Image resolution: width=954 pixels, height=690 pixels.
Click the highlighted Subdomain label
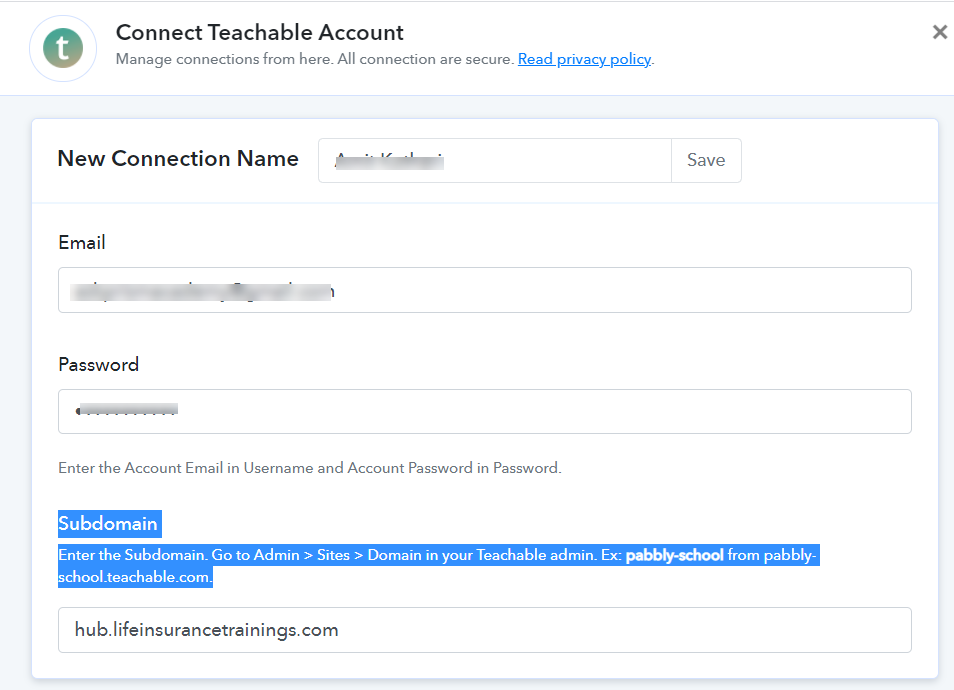click(x=108, y=524)
